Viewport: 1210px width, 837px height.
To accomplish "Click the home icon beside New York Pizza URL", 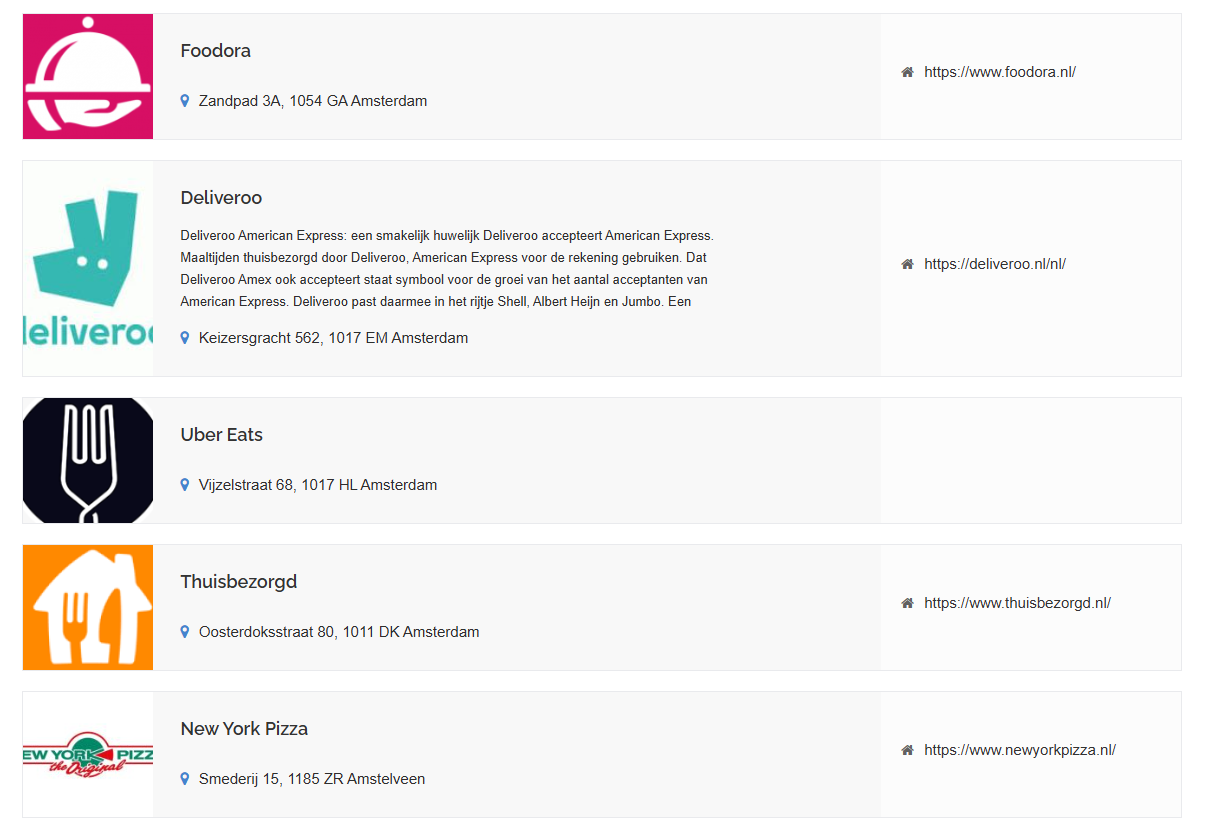I will coord(907,750).
